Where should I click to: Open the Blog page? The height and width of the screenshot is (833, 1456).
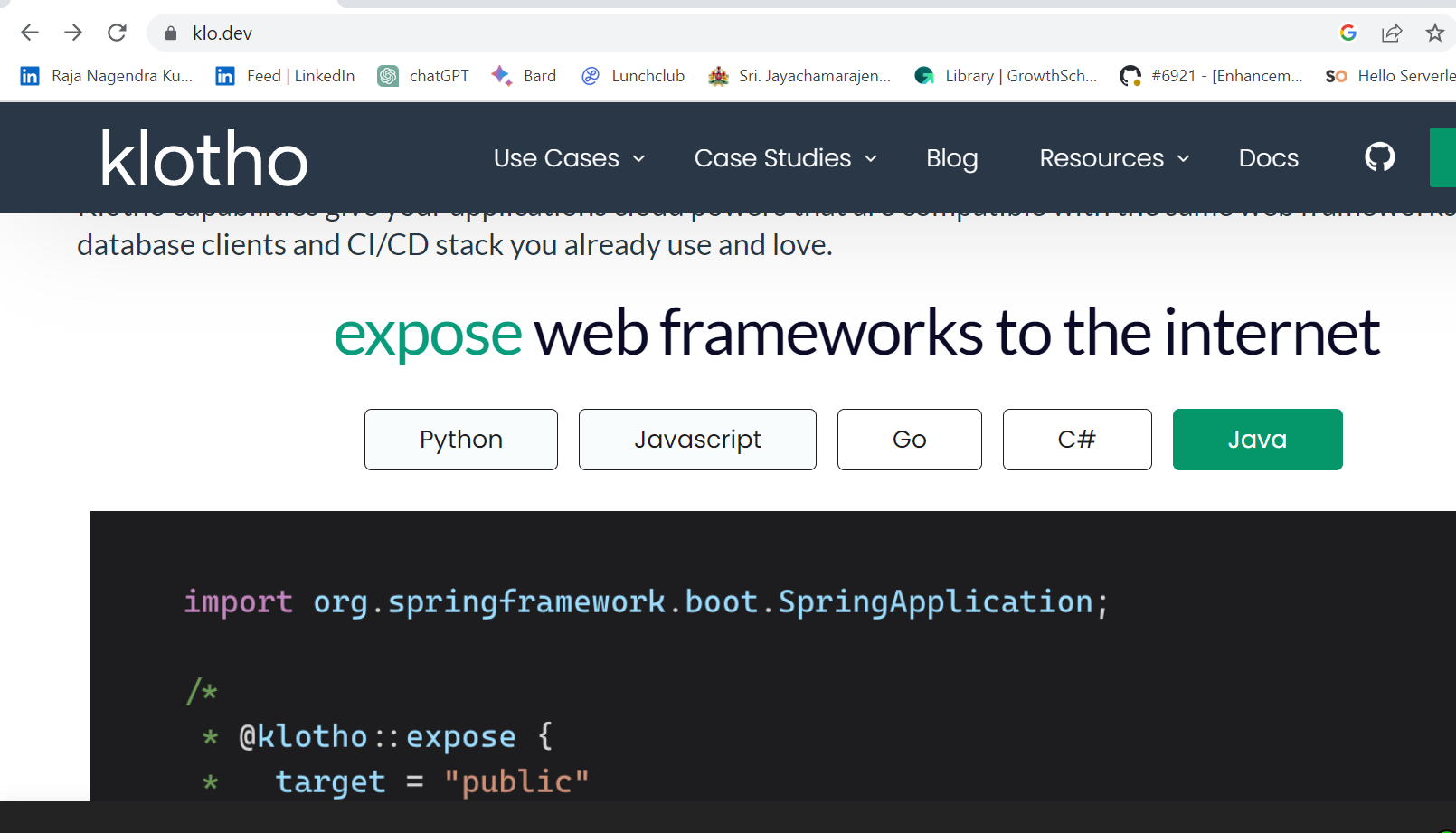[x=951, y=157]
